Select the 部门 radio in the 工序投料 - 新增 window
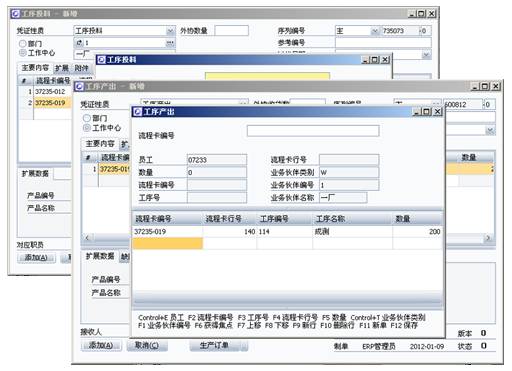Image resolution: width=512 pixels, height=371 pixels. tap(23, 43)
